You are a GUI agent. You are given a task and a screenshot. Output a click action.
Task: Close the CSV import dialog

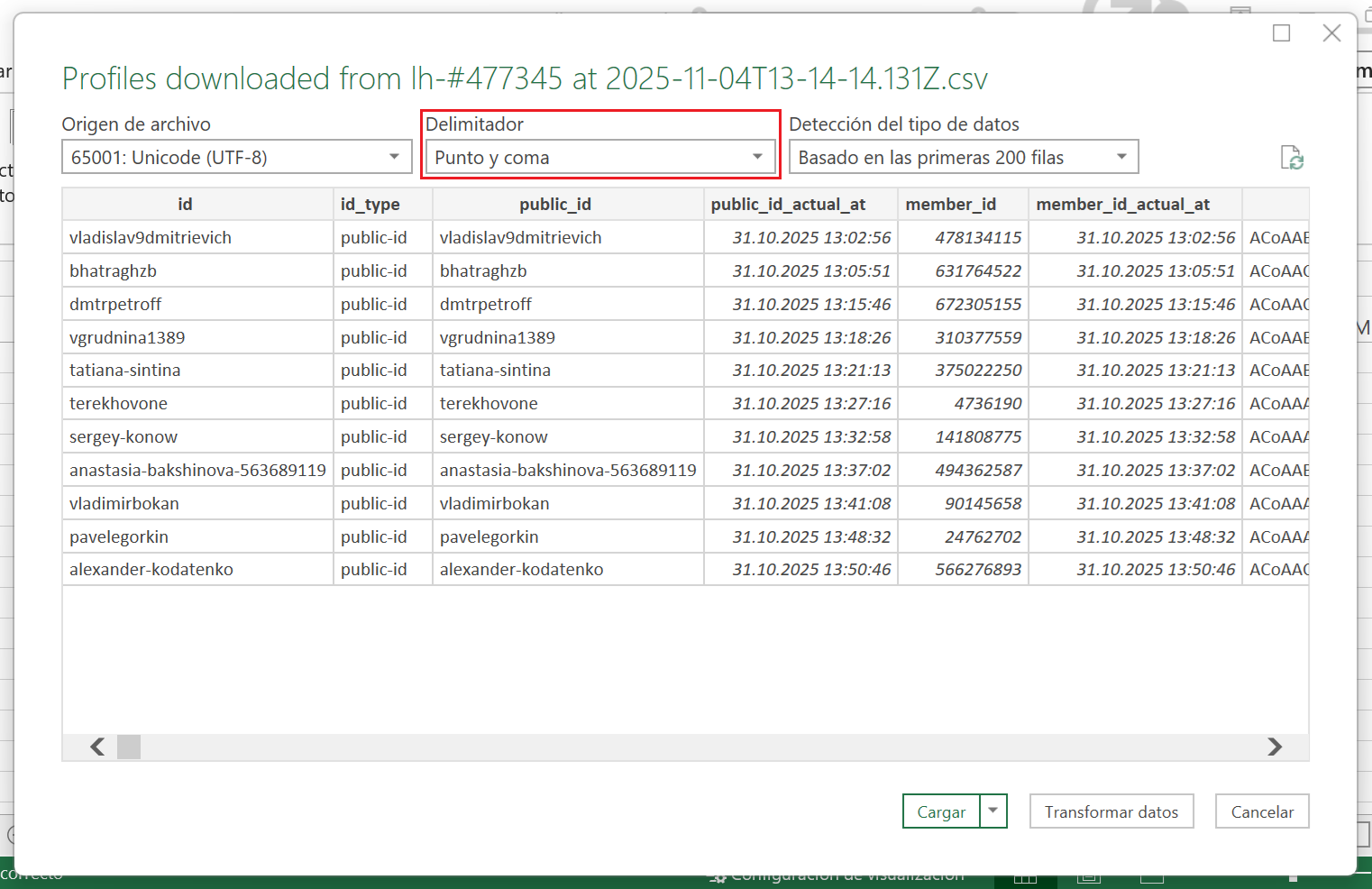(x=1331, y=33)
